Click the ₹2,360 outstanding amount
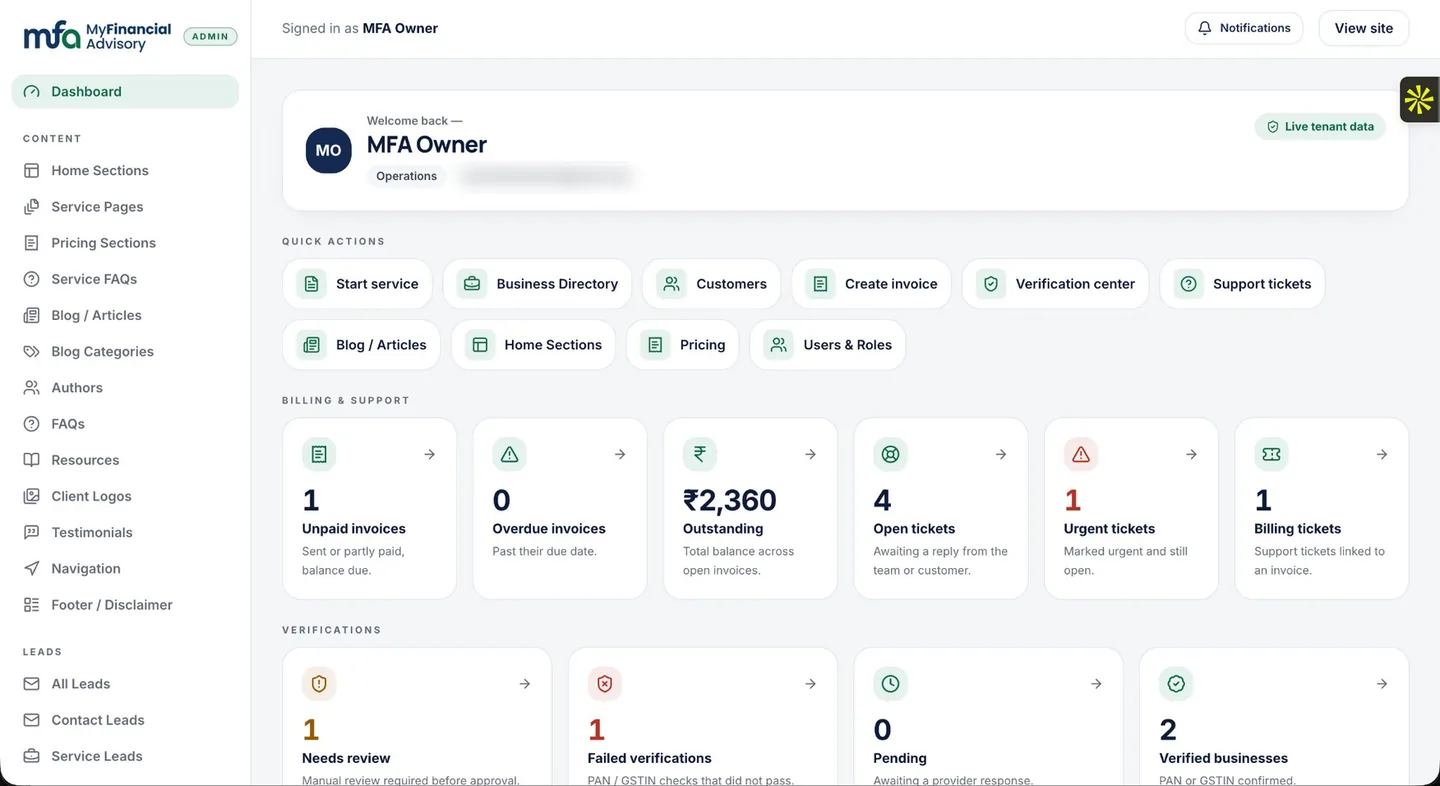The width and height of the screenshot is (1440, 786). click(730, 500)
